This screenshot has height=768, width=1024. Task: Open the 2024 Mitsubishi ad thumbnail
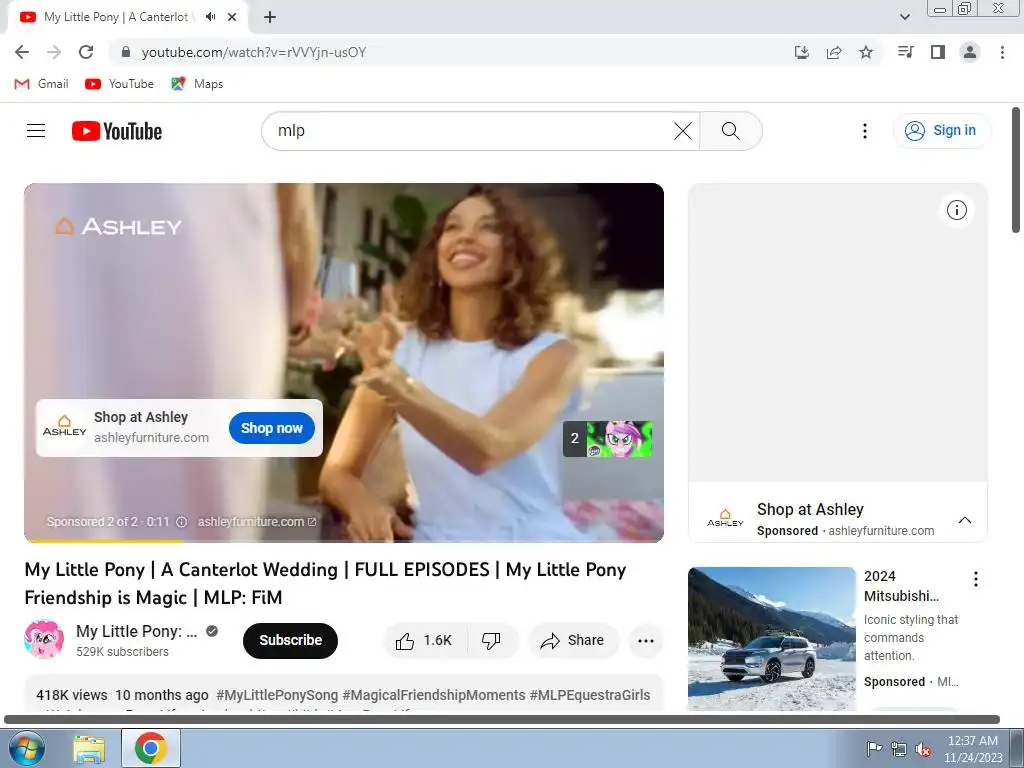tap(771, 639)
